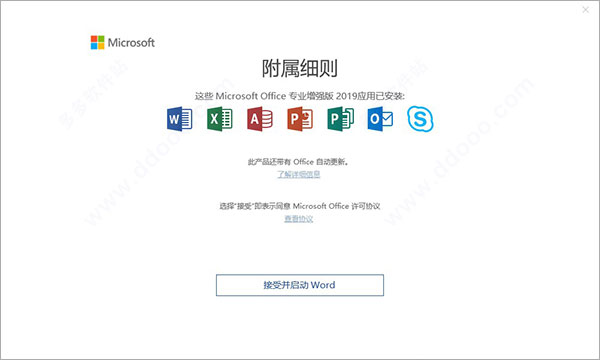Click the text 这些 Microsoft Office 专业增强版 2019应用已安装
The width and height of the screenshot is (600, 360).
300,96
